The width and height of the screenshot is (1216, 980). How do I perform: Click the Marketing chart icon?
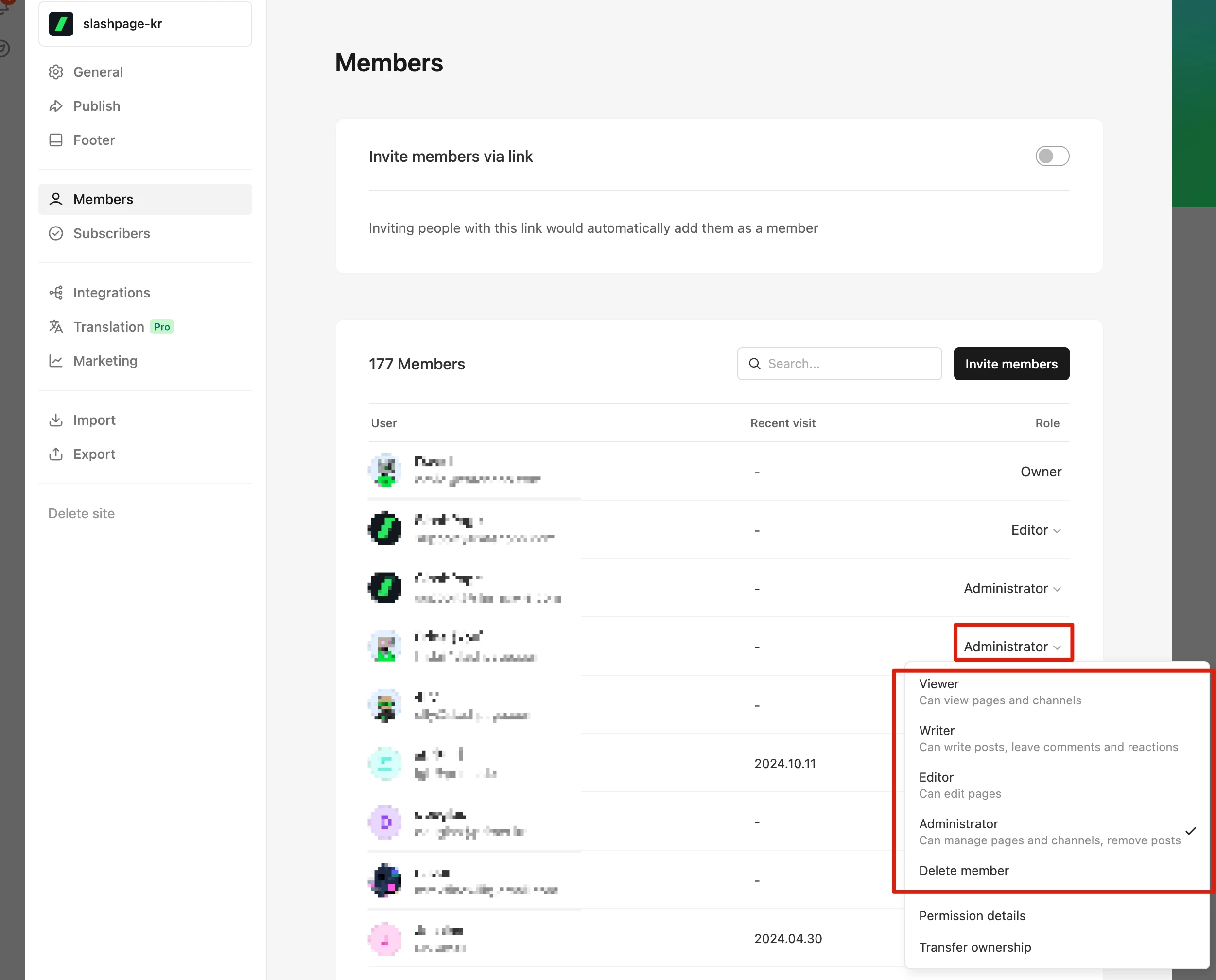coord(56,361)
